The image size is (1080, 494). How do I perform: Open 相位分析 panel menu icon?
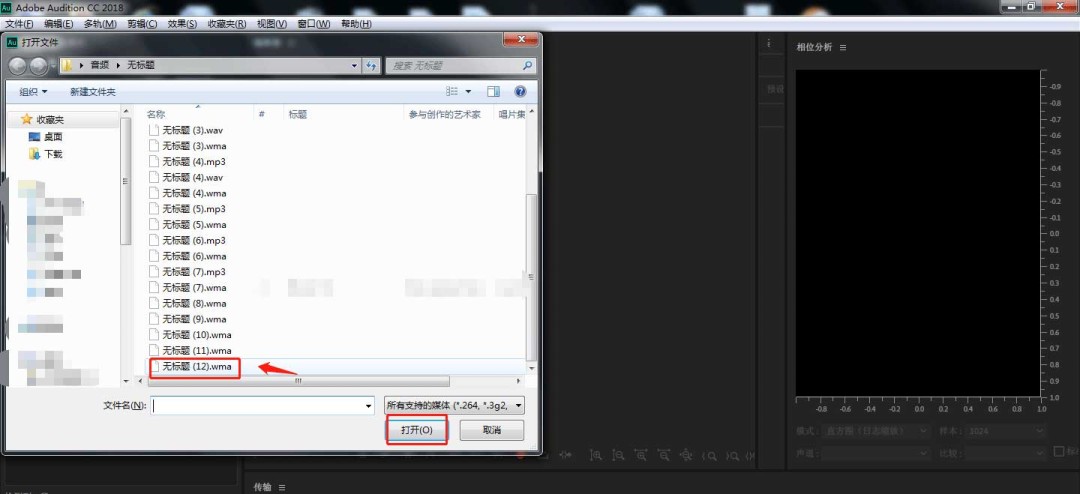843,48
